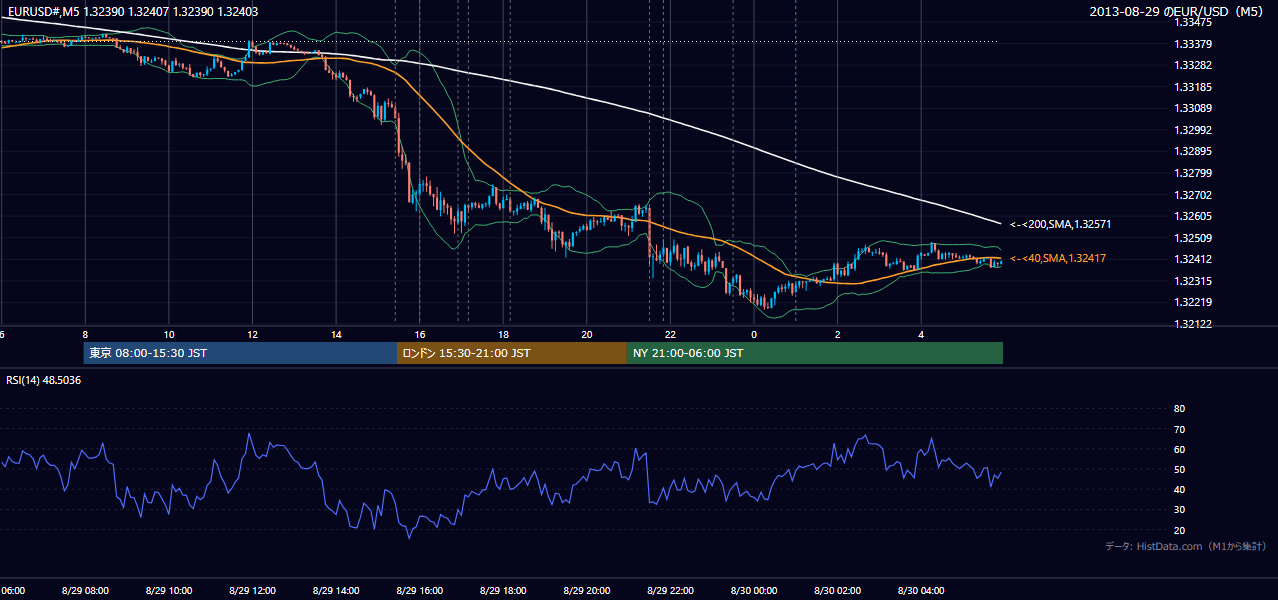1278x600 pixels.
Task: Click bottom time label 8/29 20:00
Action: [x=587, y=590]
